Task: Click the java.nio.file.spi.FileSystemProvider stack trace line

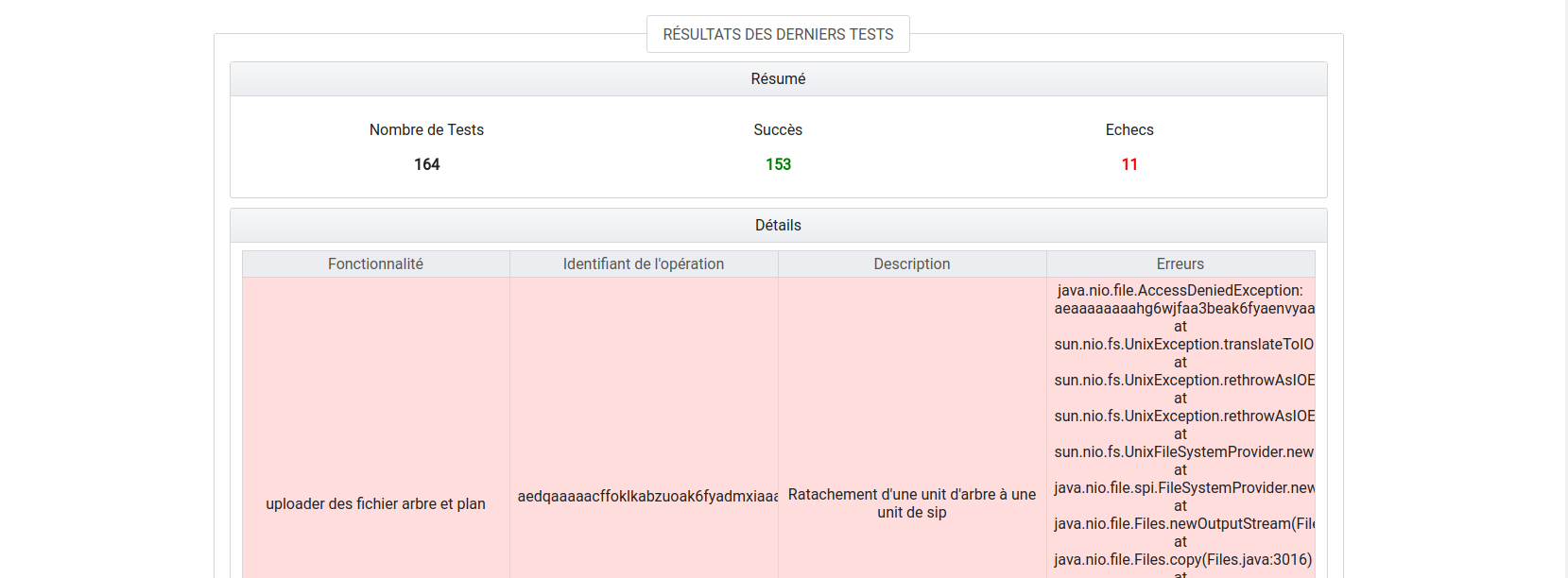Action: click(1184, 488)
